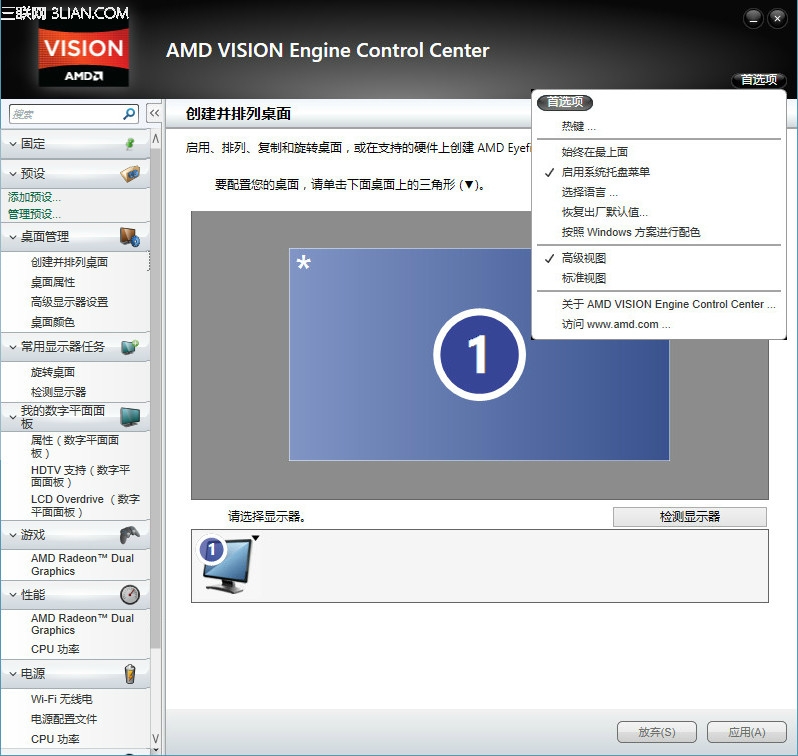Open Wi-Fi 无线电 in the sidebar

[62, 699]
